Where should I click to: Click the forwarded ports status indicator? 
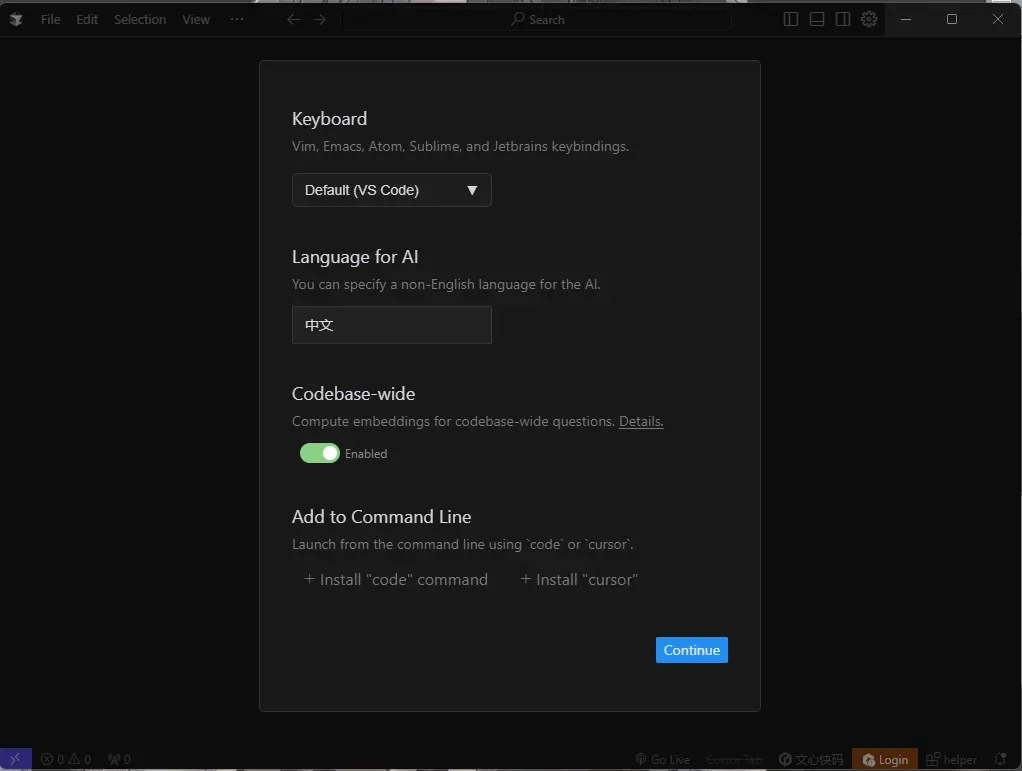(x=119, y=759)
